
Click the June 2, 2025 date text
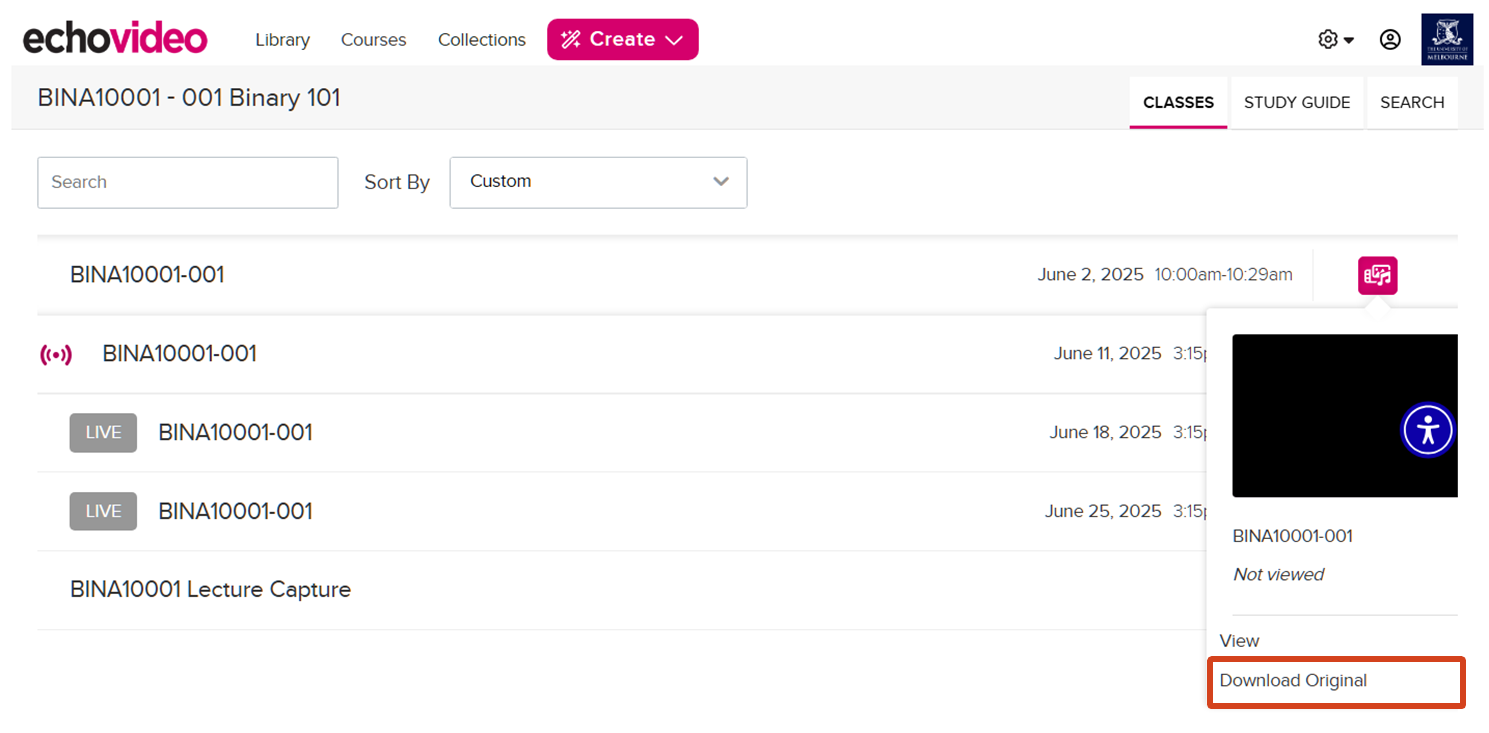point(1090,274)
